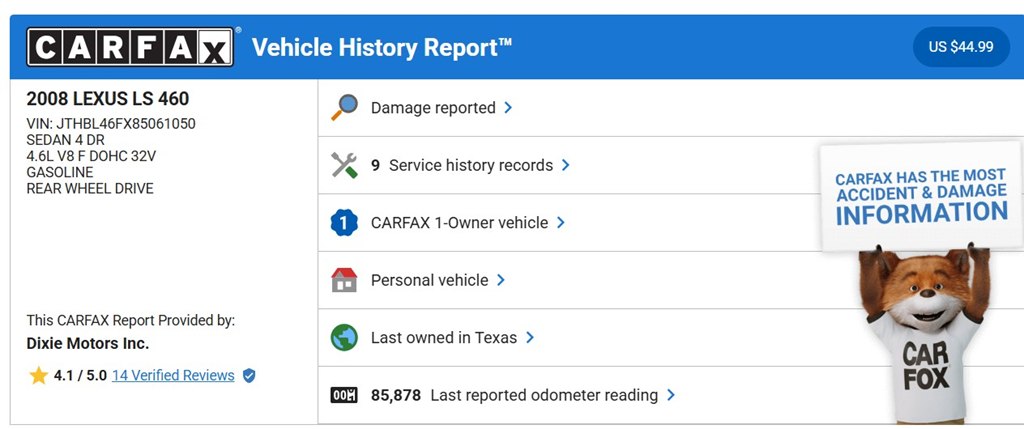Open the Damage reported link
The height and width of the screenshot is (429, 1024).
(433, 108)
